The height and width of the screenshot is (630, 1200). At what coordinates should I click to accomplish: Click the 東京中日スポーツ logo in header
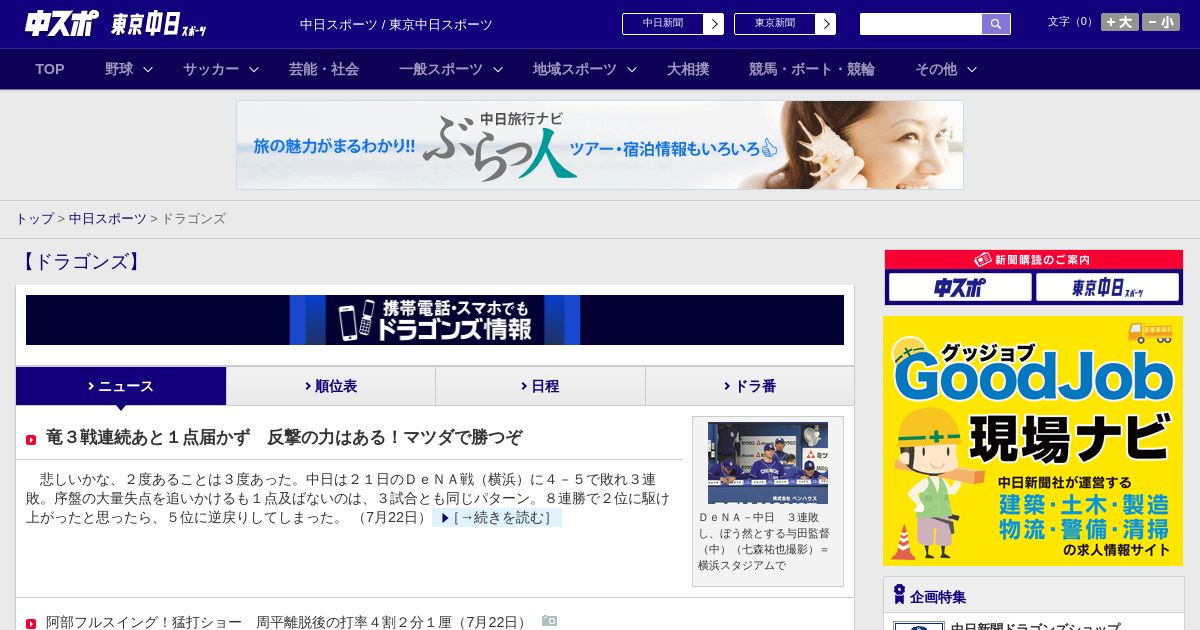(159, 24)
